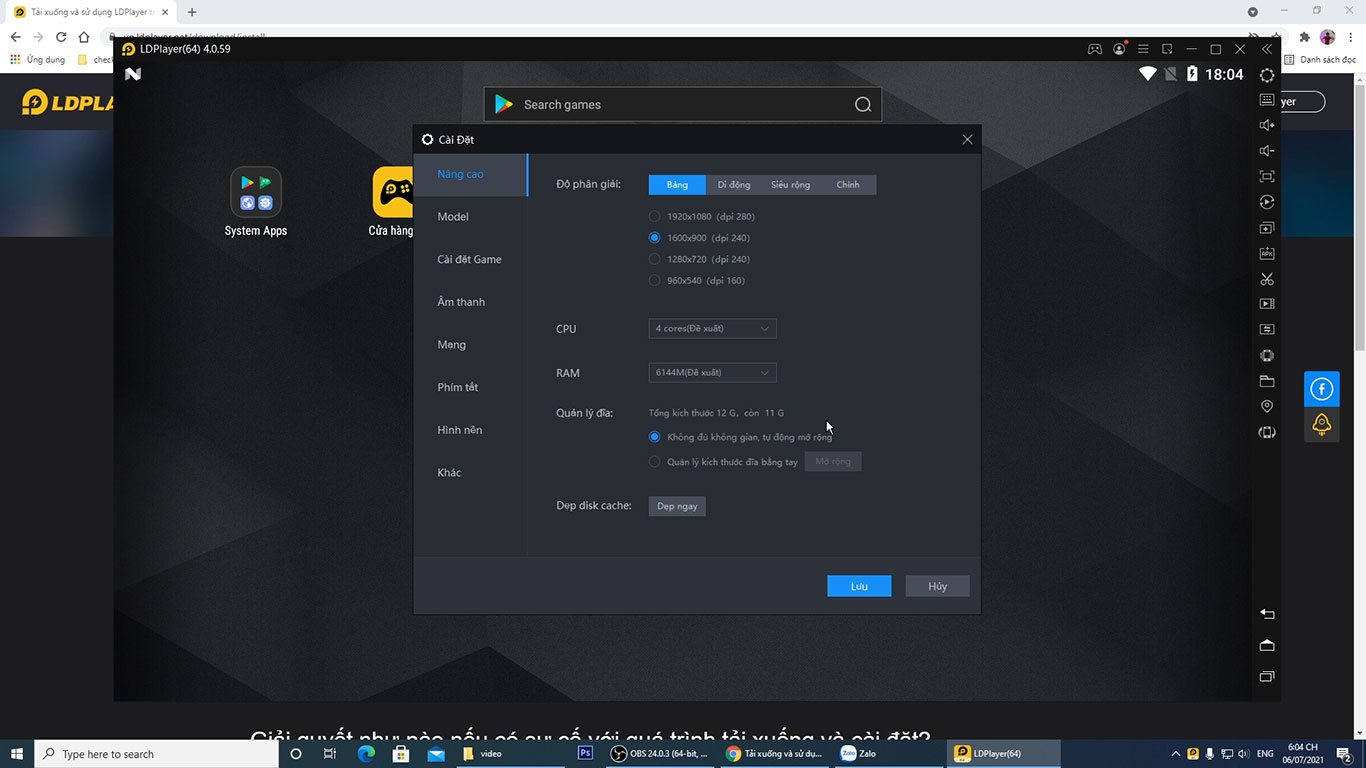1366x768 pixels.
Task: Open keyboard mapping in LDPlayer sidebar
Action: 1267,100
